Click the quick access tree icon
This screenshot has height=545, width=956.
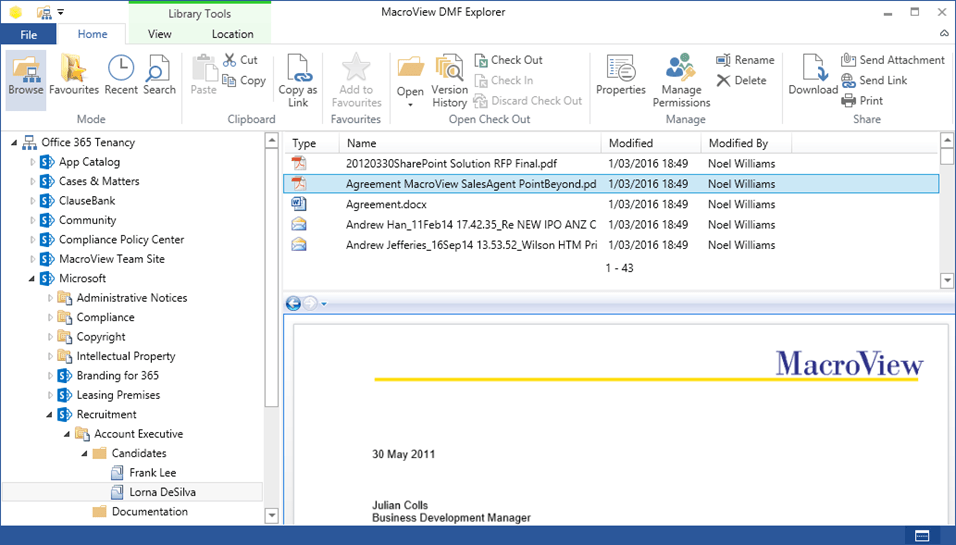[44, 12]
